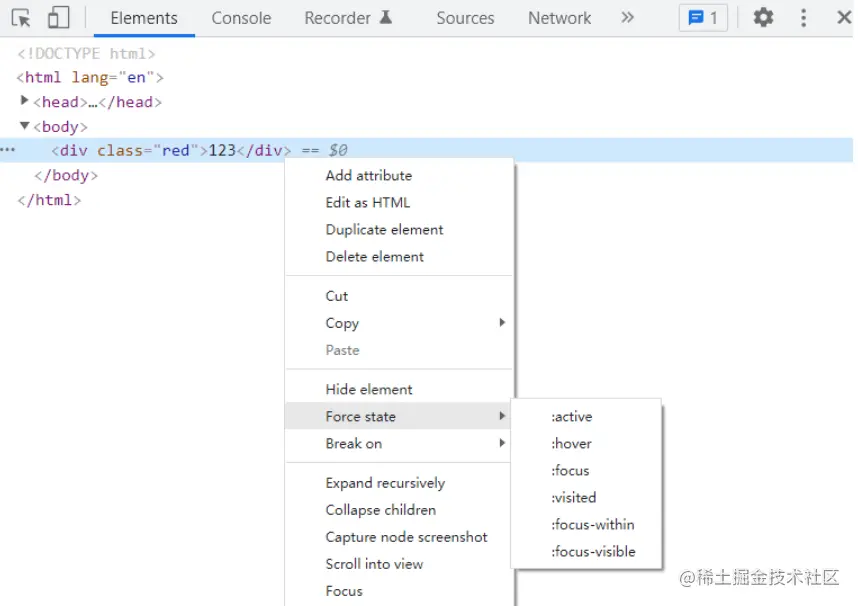This screenshot has width=858, height=606.
Task: Expand the Break on submenu arrow
Action: coord(502,443)
